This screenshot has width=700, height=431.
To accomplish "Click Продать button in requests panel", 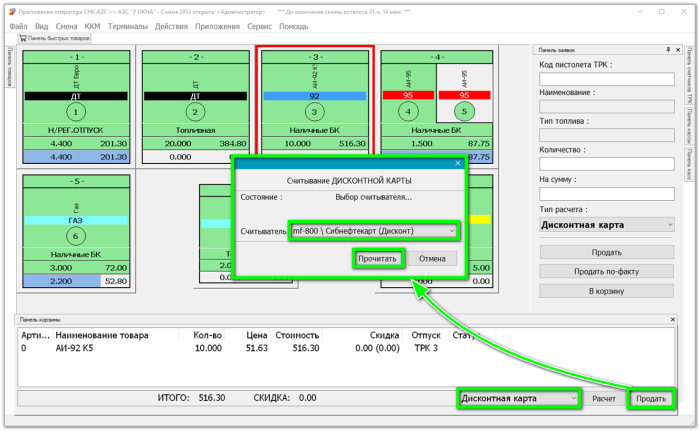I will coord(607,252).
